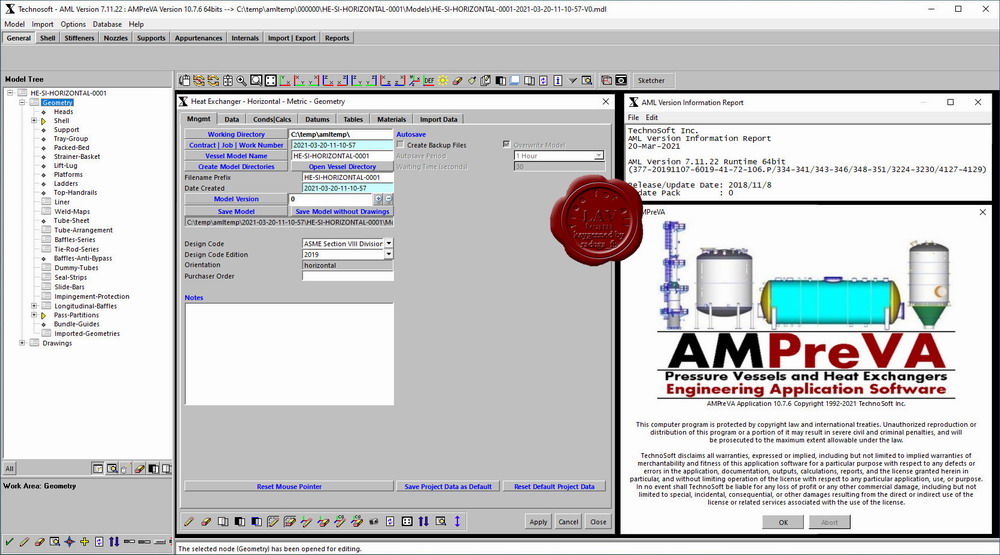
Task: Collapse the Geometry tree node
Action: (22, 102)
